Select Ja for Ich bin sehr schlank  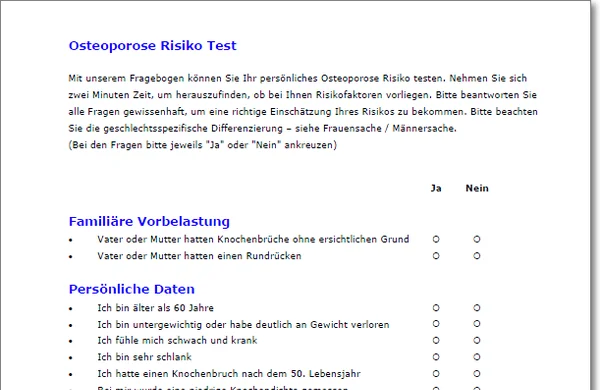point(436,357)
